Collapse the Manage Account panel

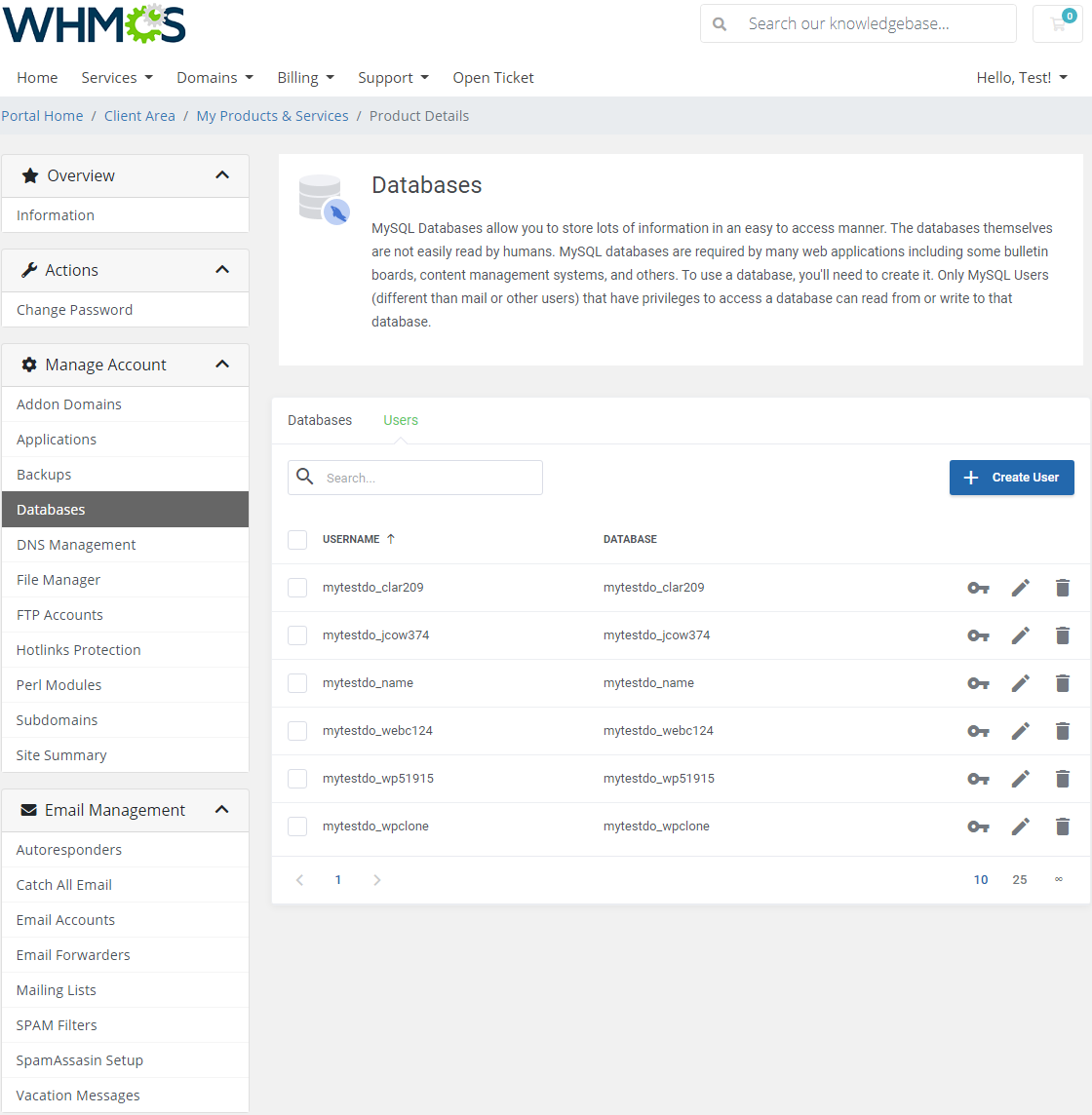click(222, 365)
